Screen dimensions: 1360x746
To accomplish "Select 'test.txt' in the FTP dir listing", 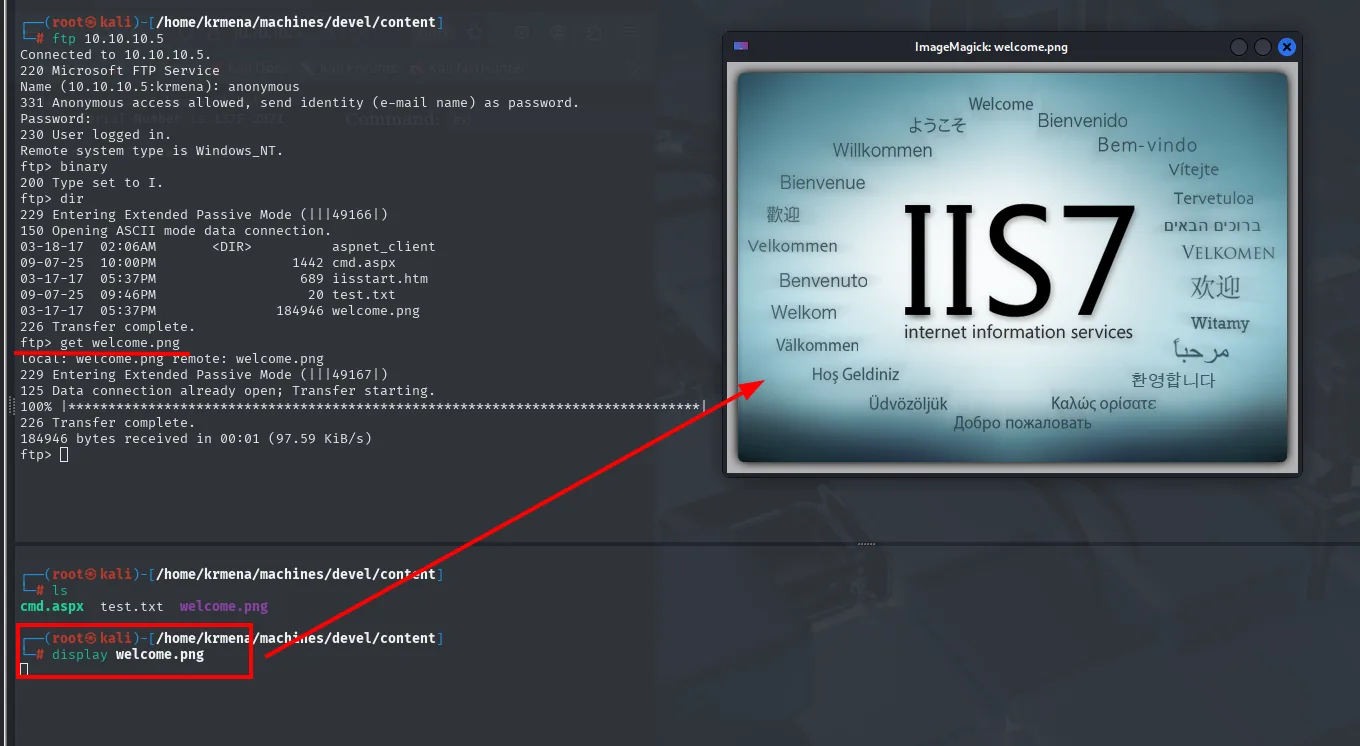I will (364, 294).
